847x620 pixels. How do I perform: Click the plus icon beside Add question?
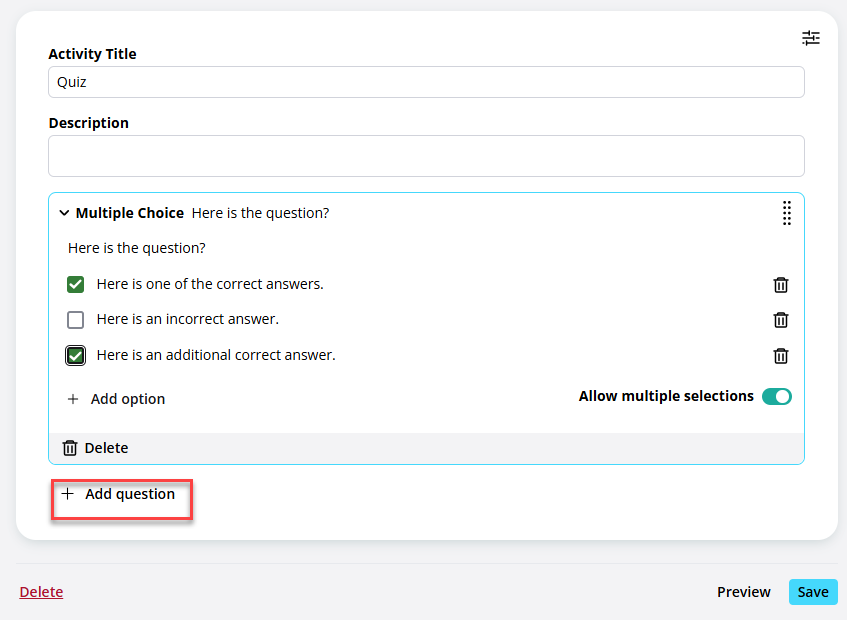(x=68, y=494)
